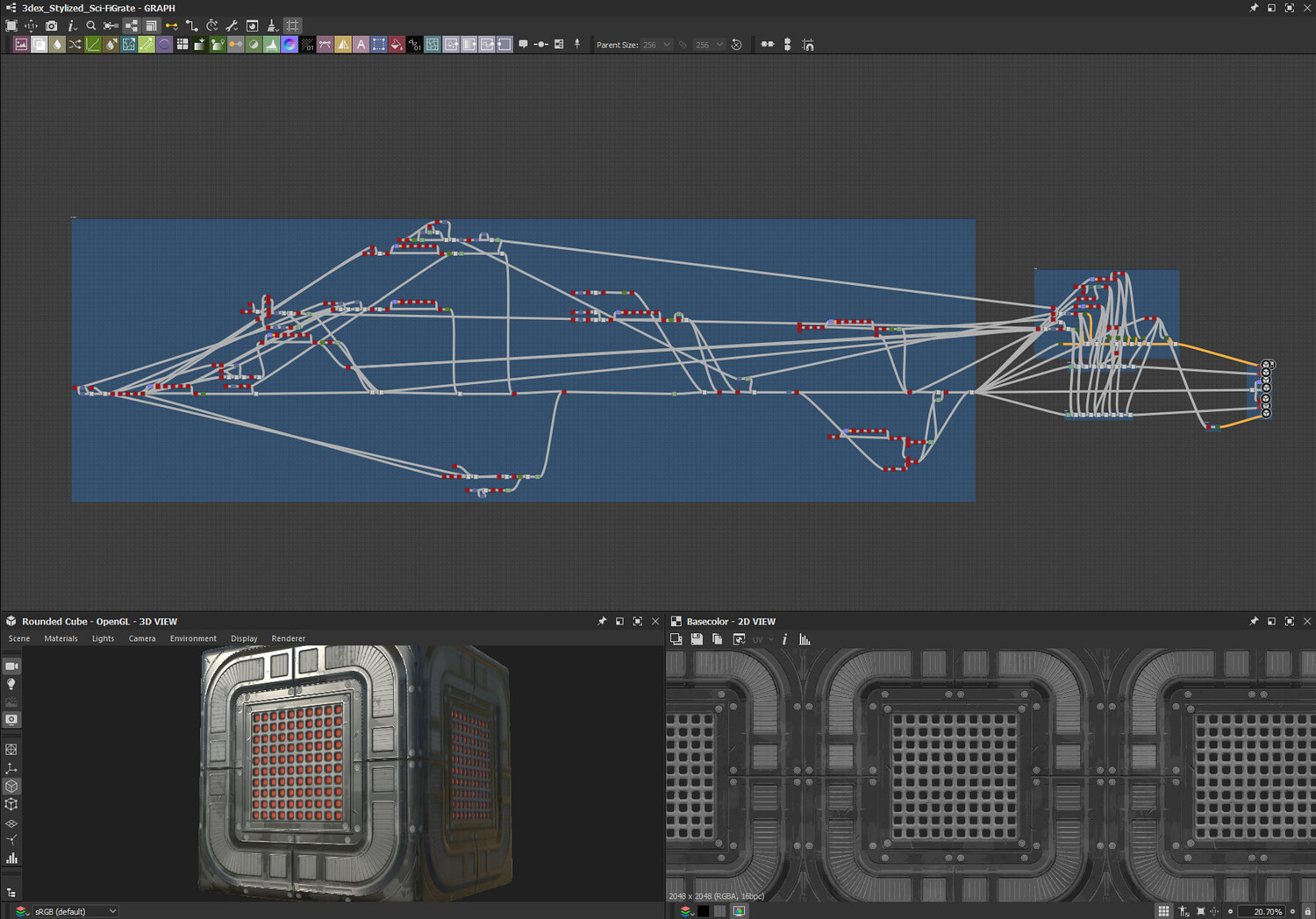The width and height of the screenshot is (1316, 919).
Task: Expand the second Parent Size 256 dropdown
Action: click(709, 45)
